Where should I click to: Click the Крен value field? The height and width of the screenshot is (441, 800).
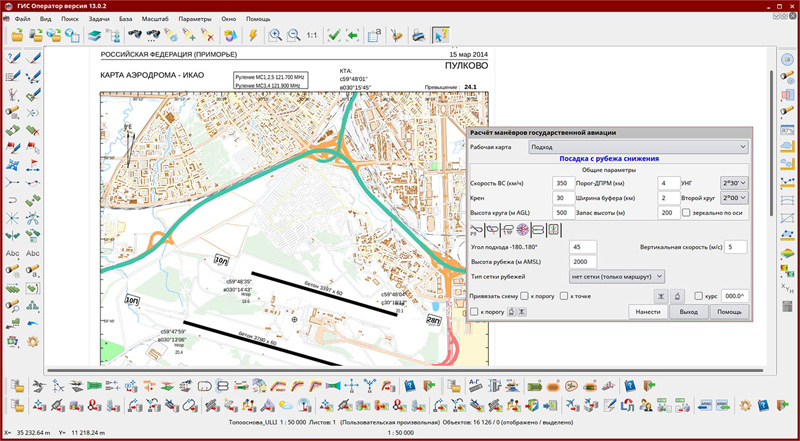pos(563,198)
